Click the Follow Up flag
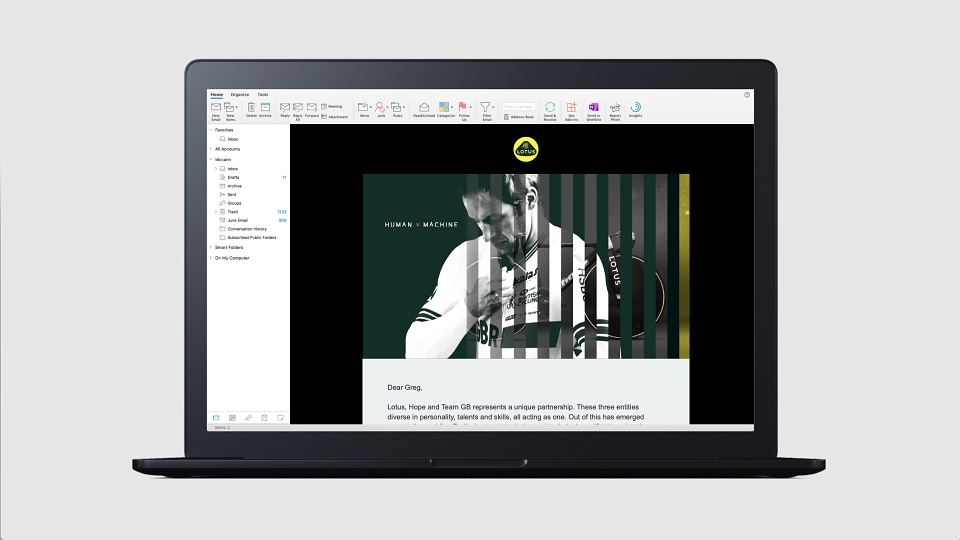The height and width of the screenshot is (540, 960). pos(462,107)
